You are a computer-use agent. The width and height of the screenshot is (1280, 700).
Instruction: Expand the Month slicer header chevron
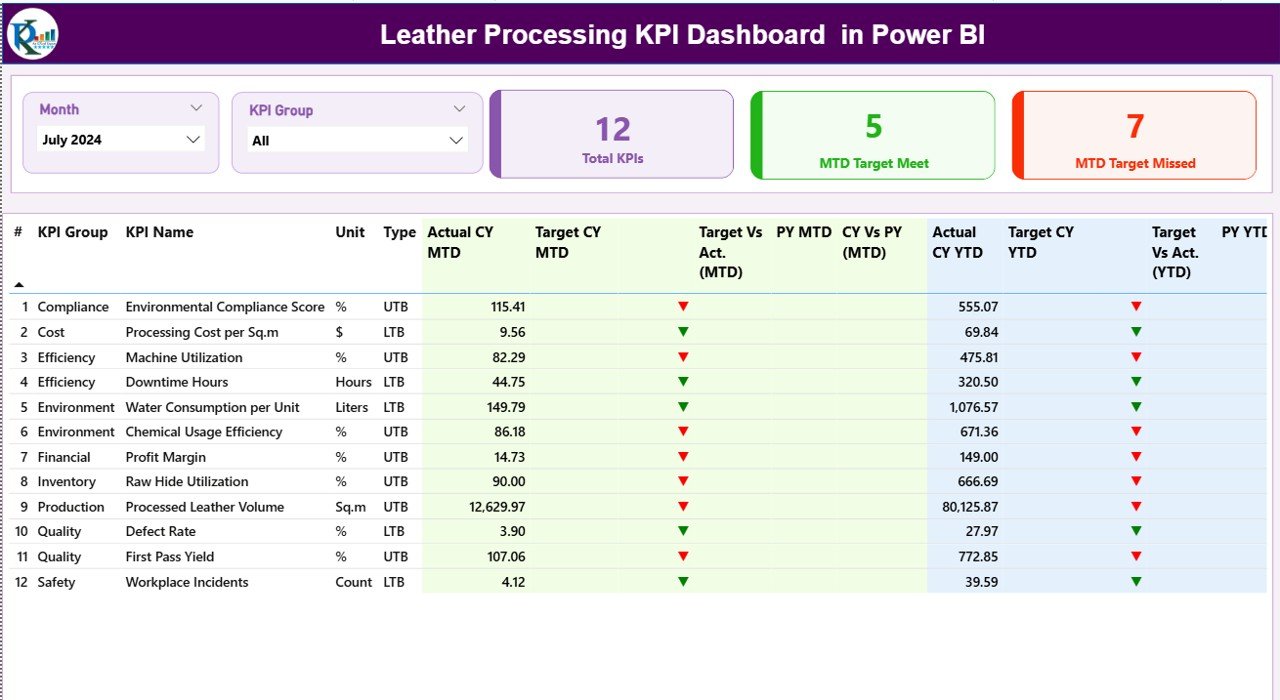[x=196, y=108]
